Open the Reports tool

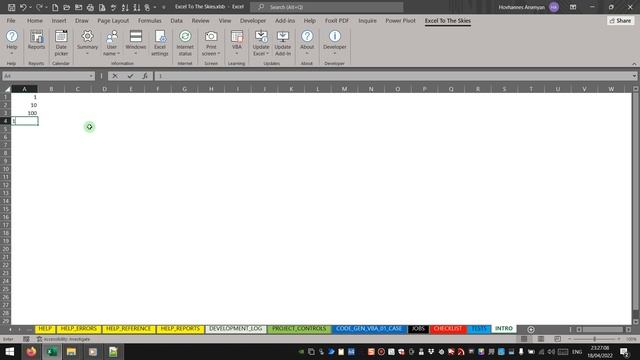pos(36,40)
